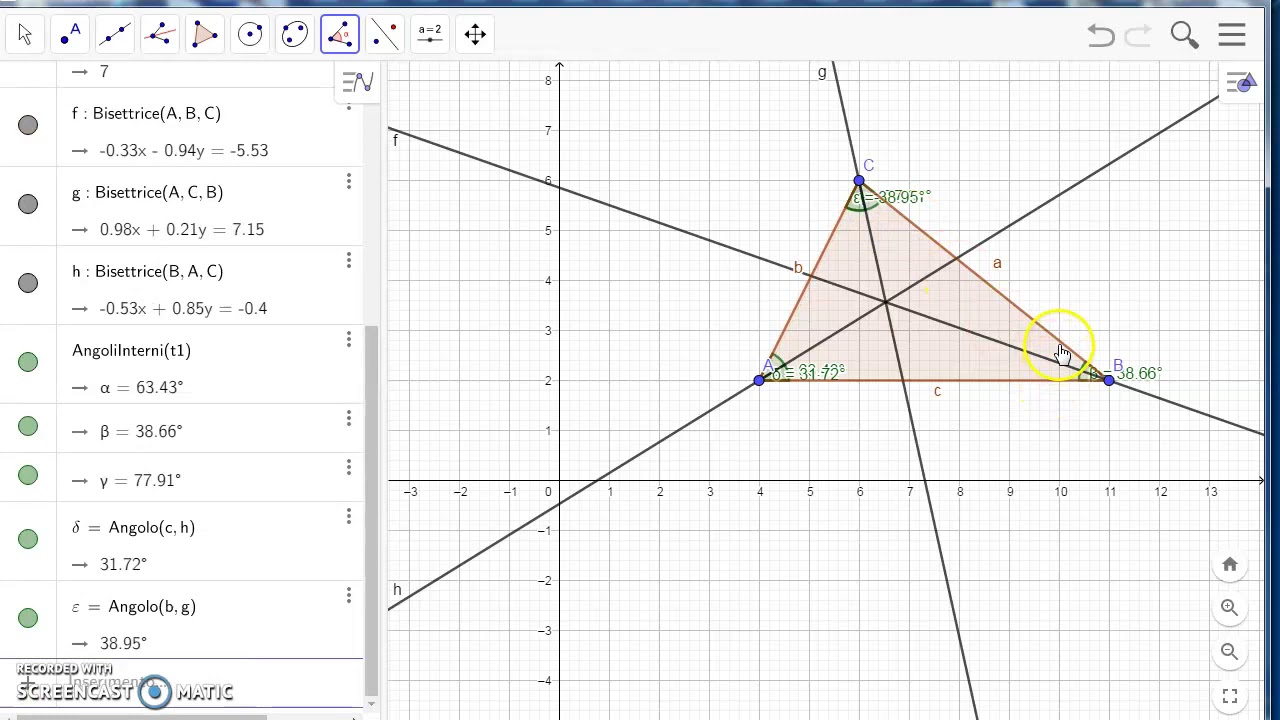
Task: Toggle visibility of bisector f
Action: pyautogui.click(x=28, y=125)
